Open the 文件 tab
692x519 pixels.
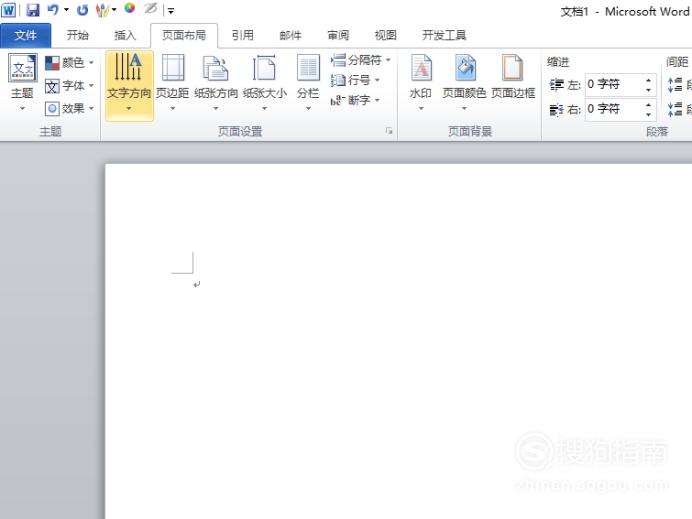click(26, 35)
